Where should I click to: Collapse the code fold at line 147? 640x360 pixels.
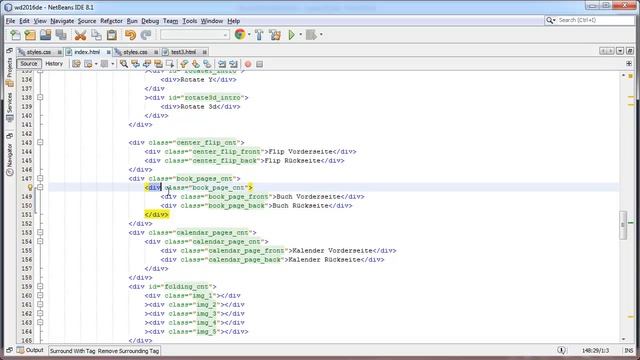pyautogui.click(x=40, y=178)
